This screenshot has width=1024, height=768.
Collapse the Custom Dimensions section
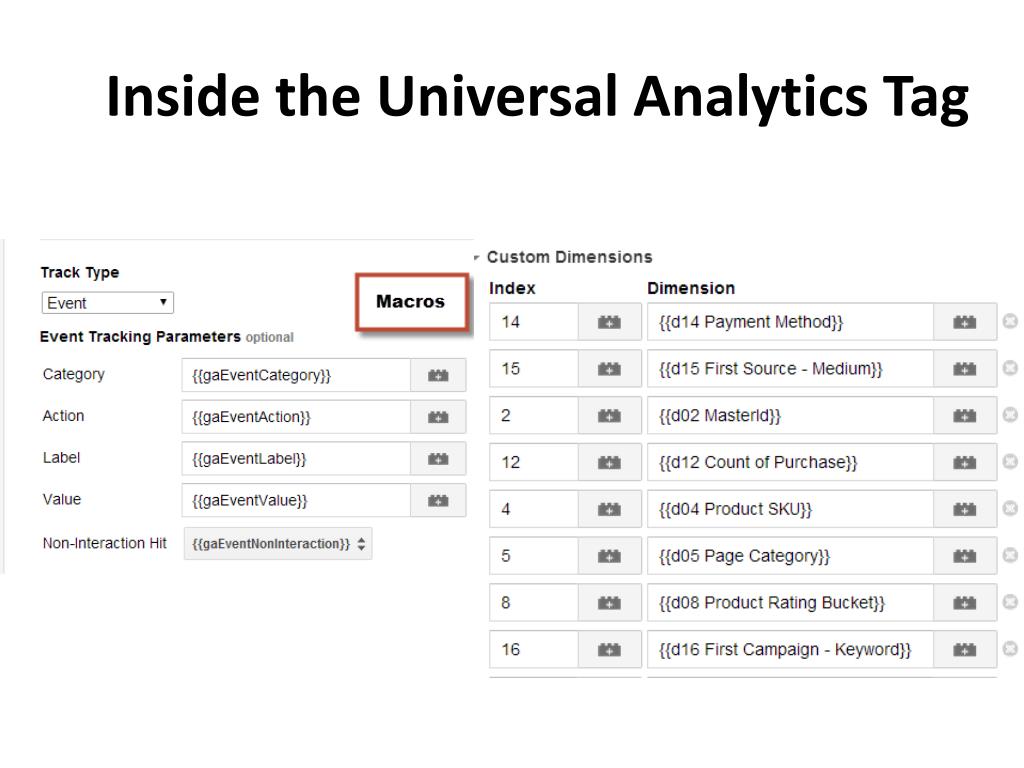(477, 257)
